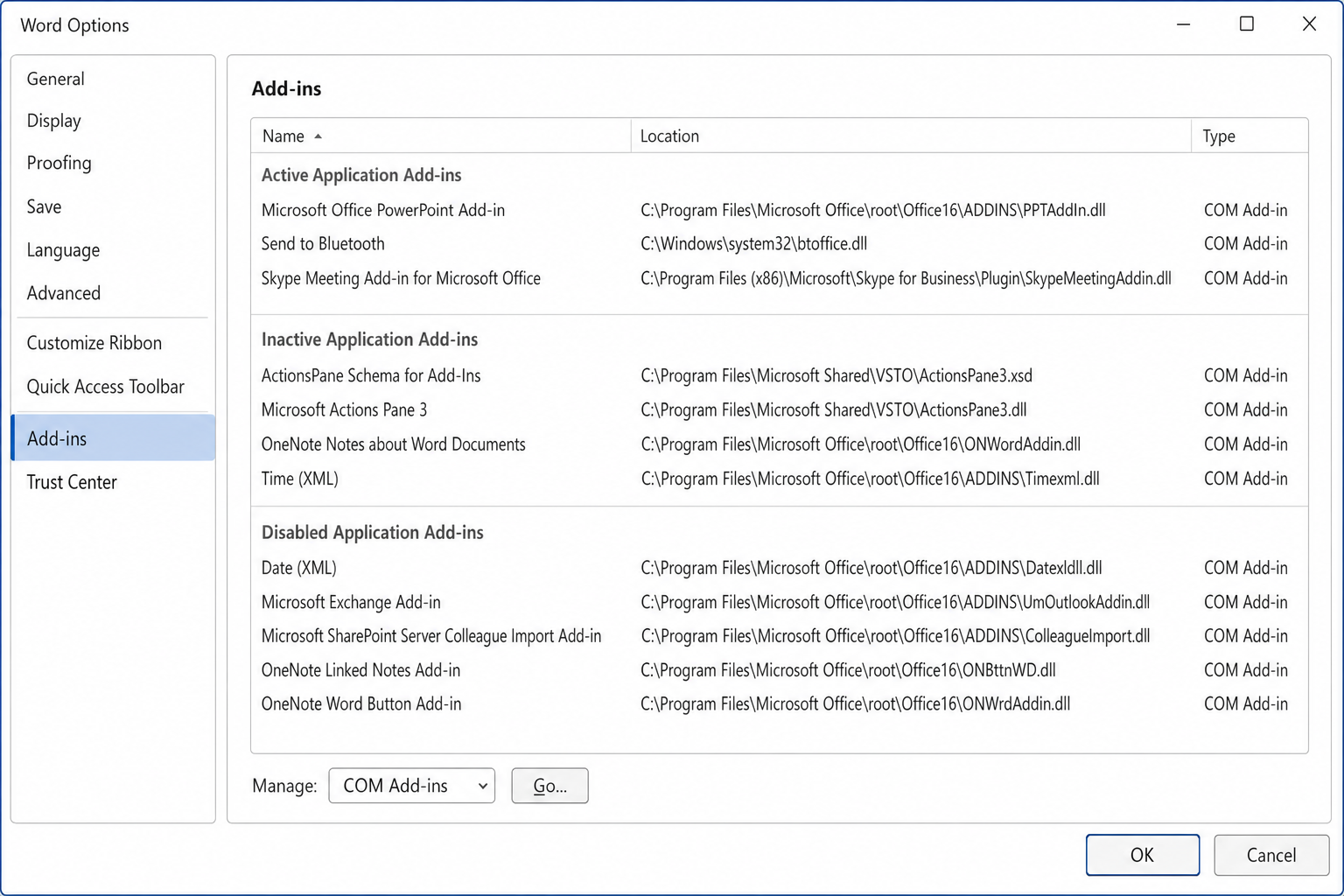Screen dimensions: 1344x896
Task: Click the btoffice.dll location path
Action: point(754,244)
